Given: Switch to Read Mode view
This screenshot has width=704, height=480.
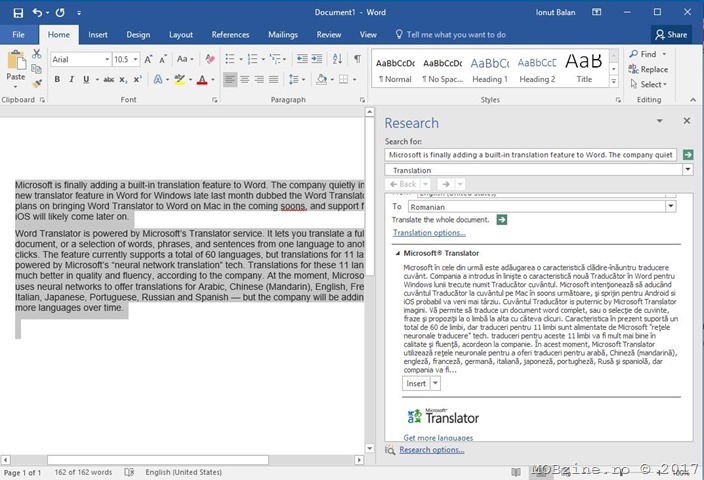Looking at the screenshot, I should [x=516, y=472].
